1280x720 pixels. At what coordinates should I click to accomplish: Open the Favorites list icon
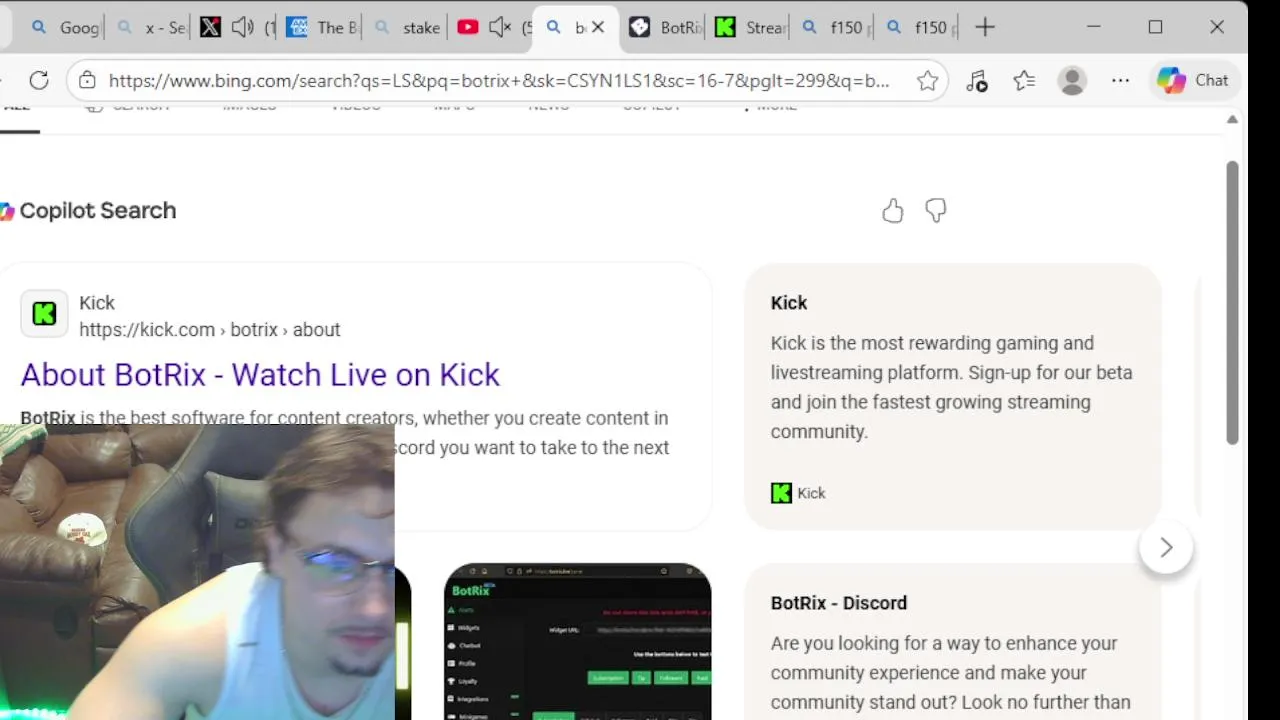1024,81
